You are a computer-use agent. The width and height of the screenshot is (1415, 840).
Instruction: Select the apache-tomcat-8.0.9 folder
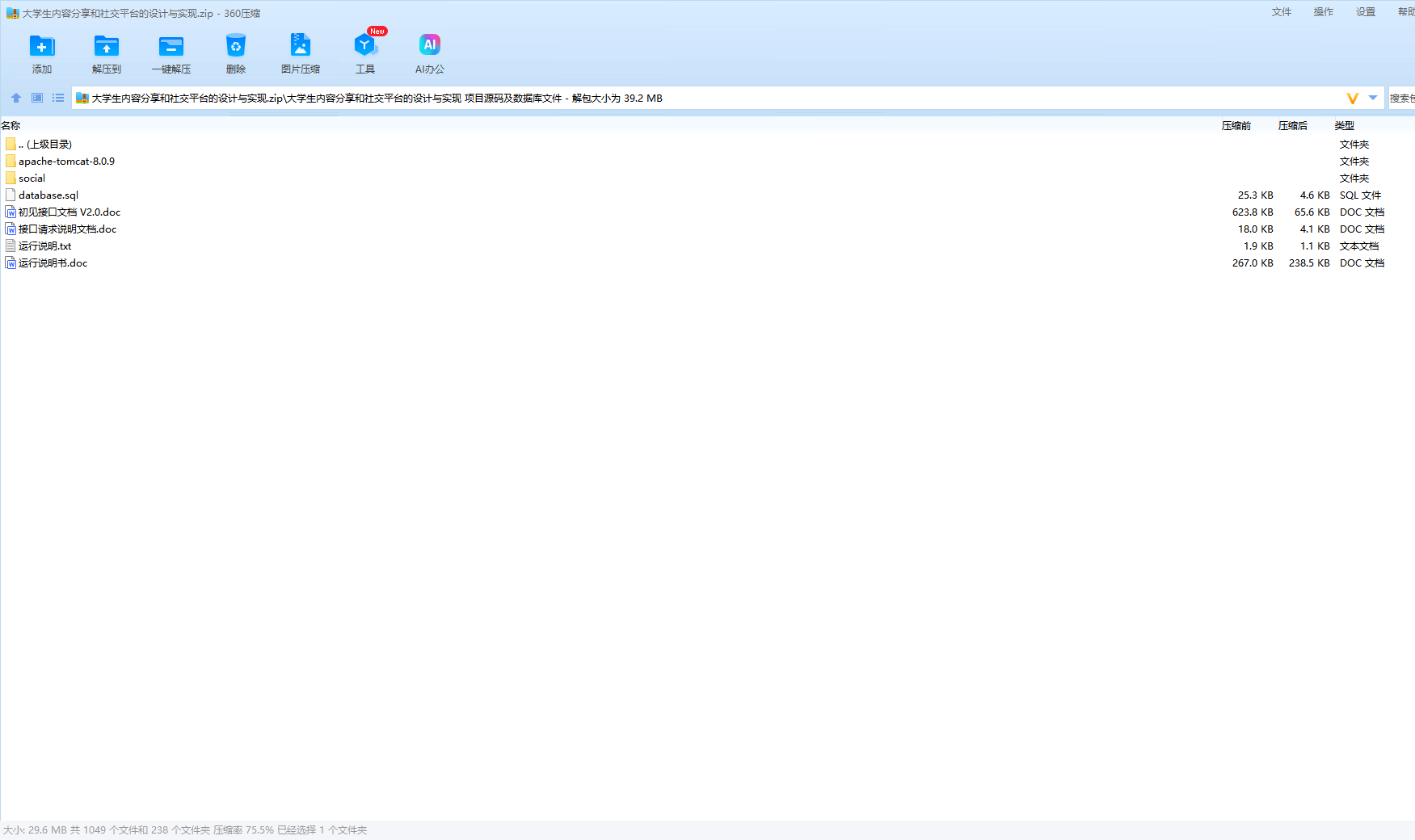pos(66,162)
